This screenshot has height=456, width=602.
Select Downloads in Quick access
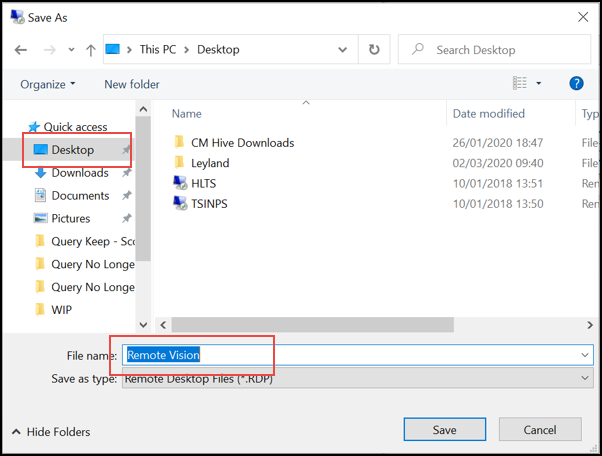80,173
